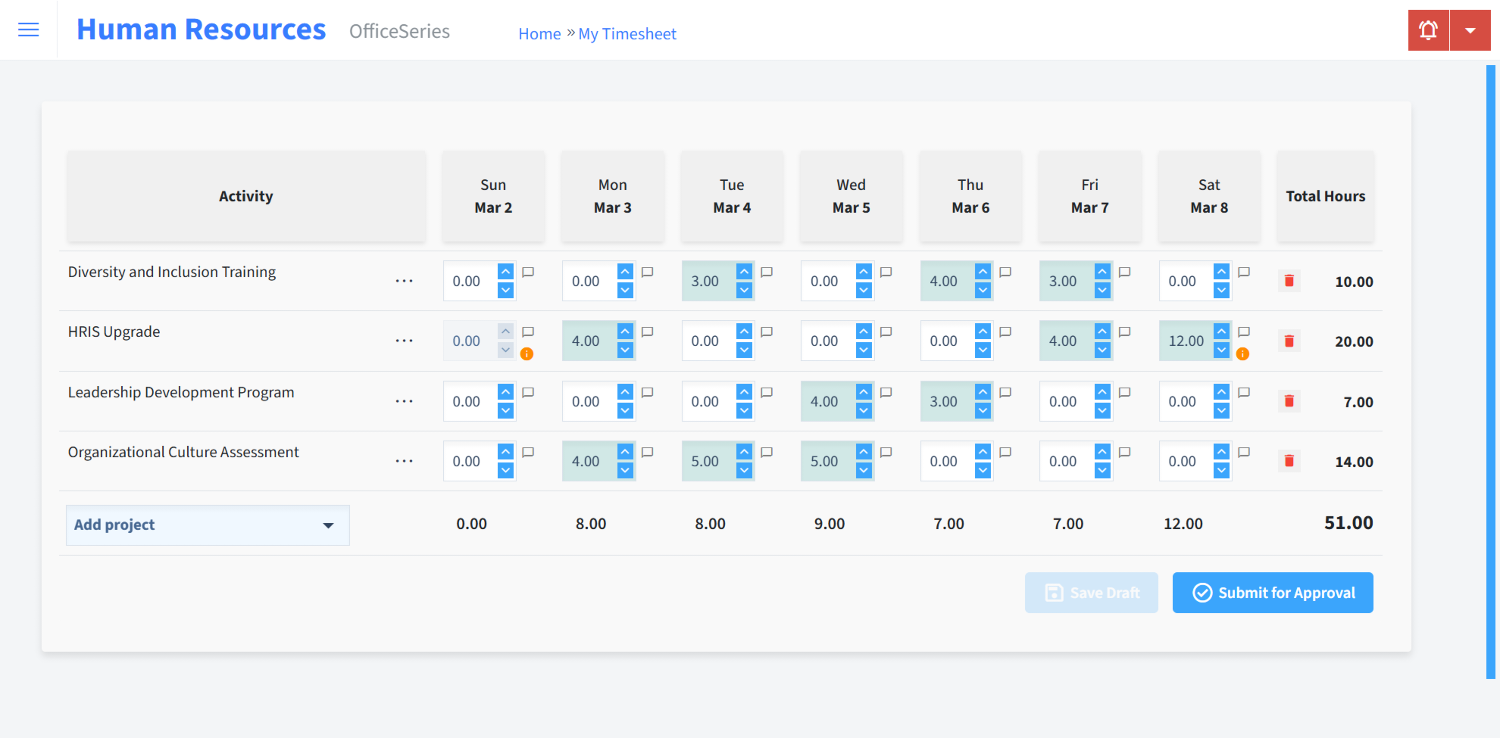Click the warning indicator on HRIS Upgrade Sunday cell

coord(527,353)
